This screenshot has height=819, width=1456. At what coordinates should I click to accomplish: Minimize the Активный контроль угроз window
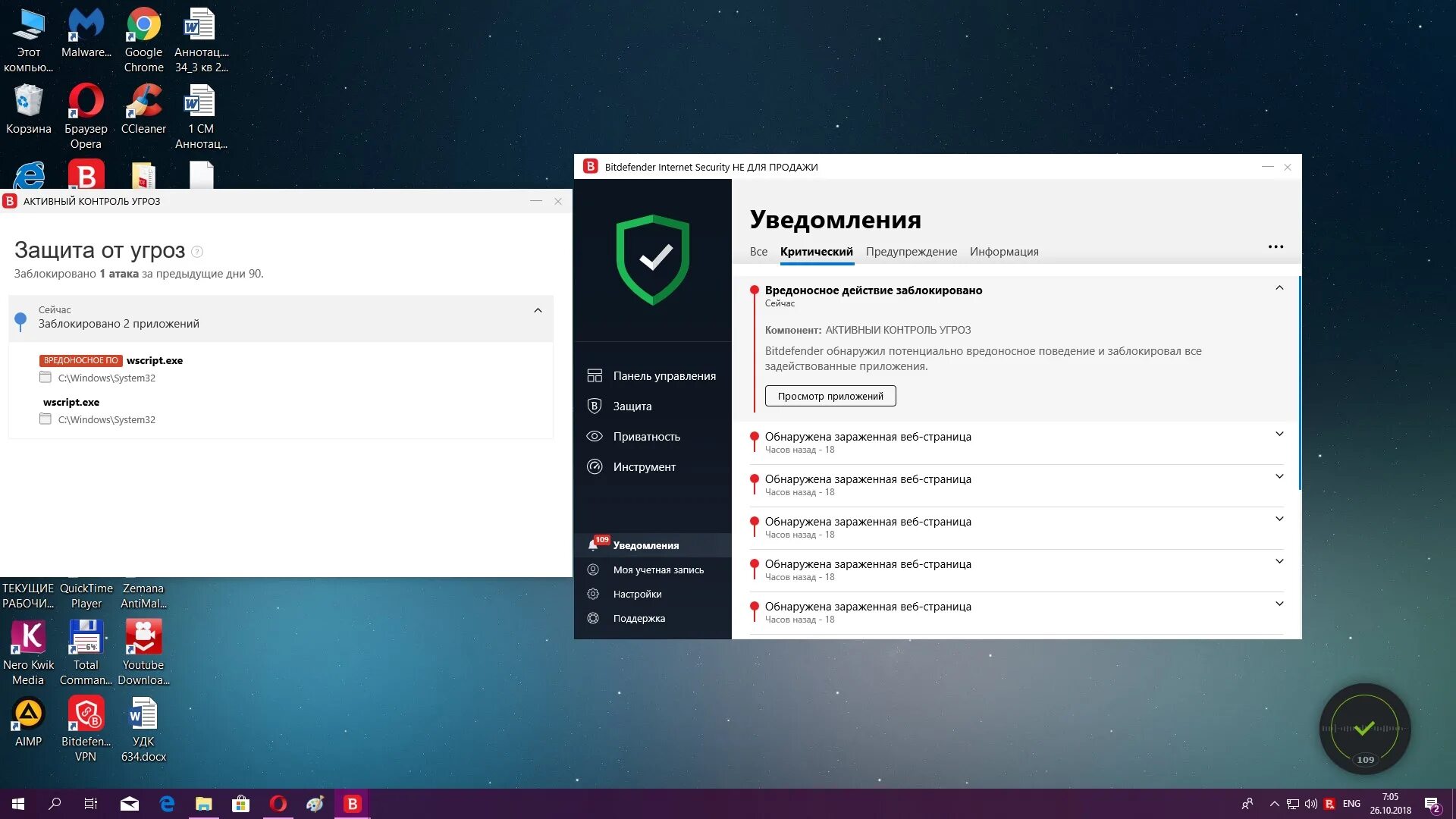[536, 201]
